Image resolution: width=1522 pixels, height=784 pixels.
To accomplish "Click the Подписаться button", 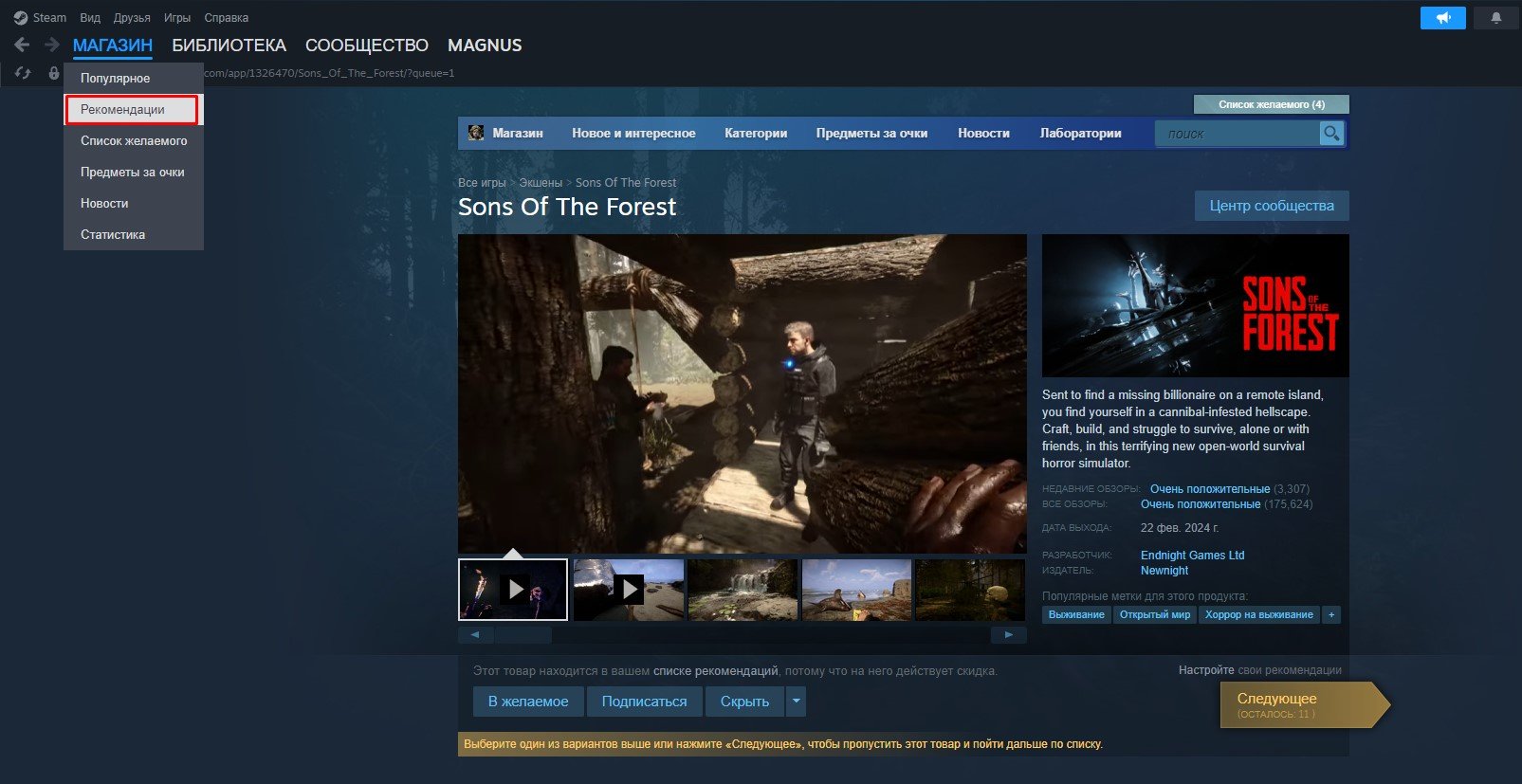I will point(645,702).
